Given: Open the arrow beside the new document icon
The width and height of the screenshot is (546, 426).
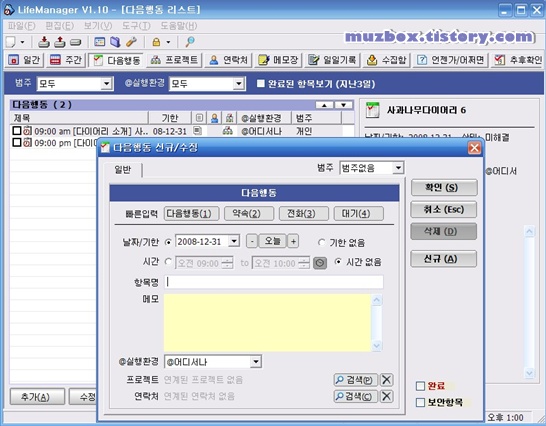Looking at the screenshot, I should (x=23, y=42).
